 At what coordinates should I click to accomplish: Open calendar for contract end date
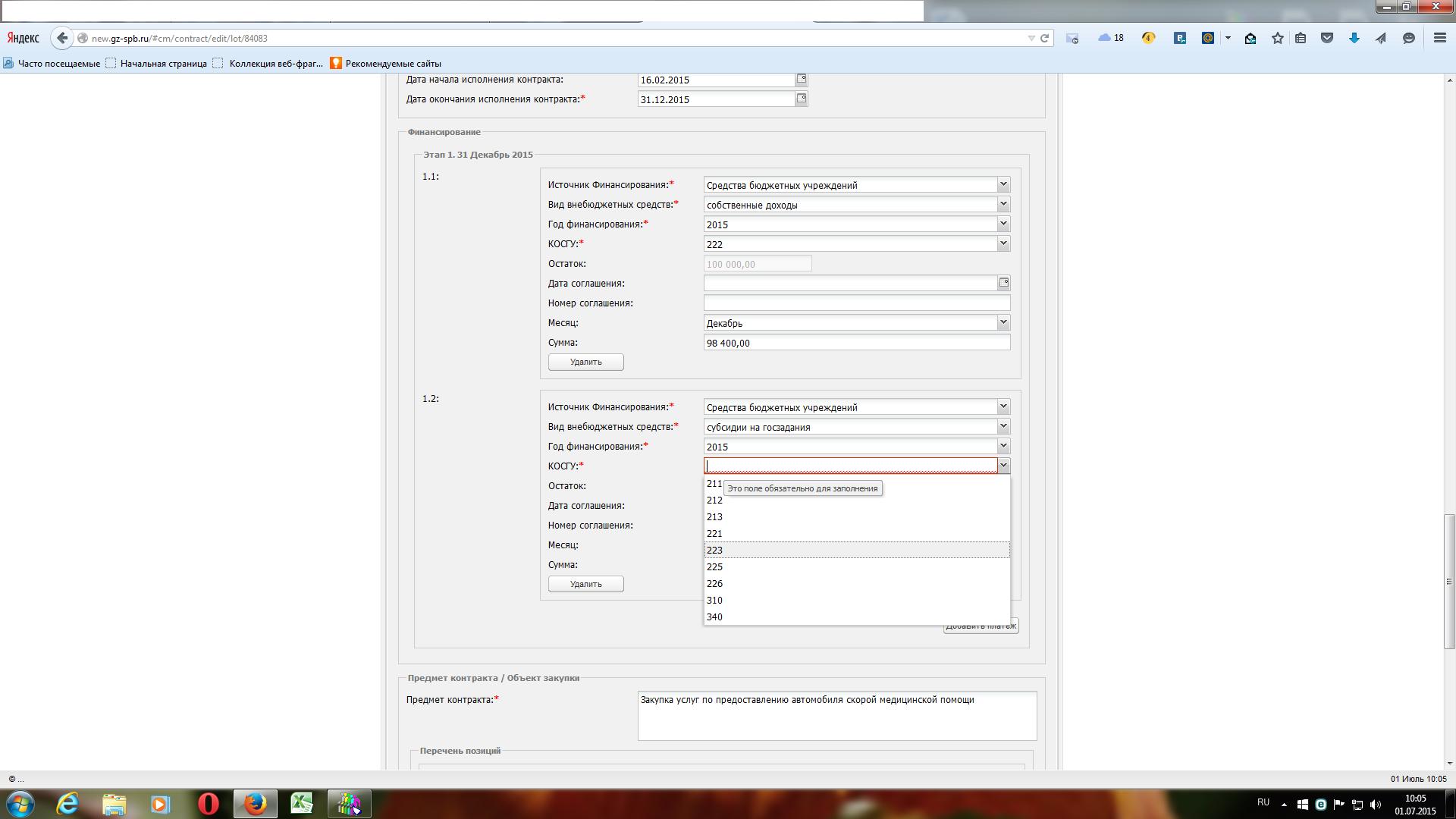pos(801,99)
